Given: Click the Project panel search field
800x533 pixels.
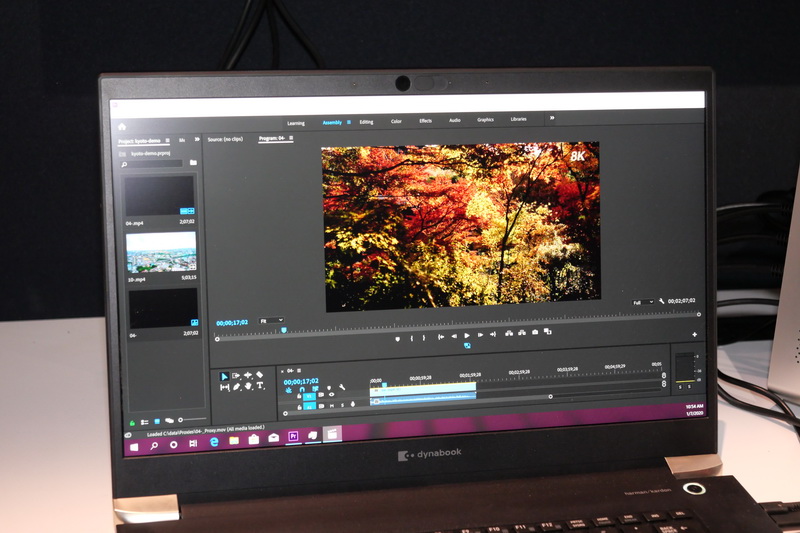Looking at the screenshot, I should pos(152,164).
